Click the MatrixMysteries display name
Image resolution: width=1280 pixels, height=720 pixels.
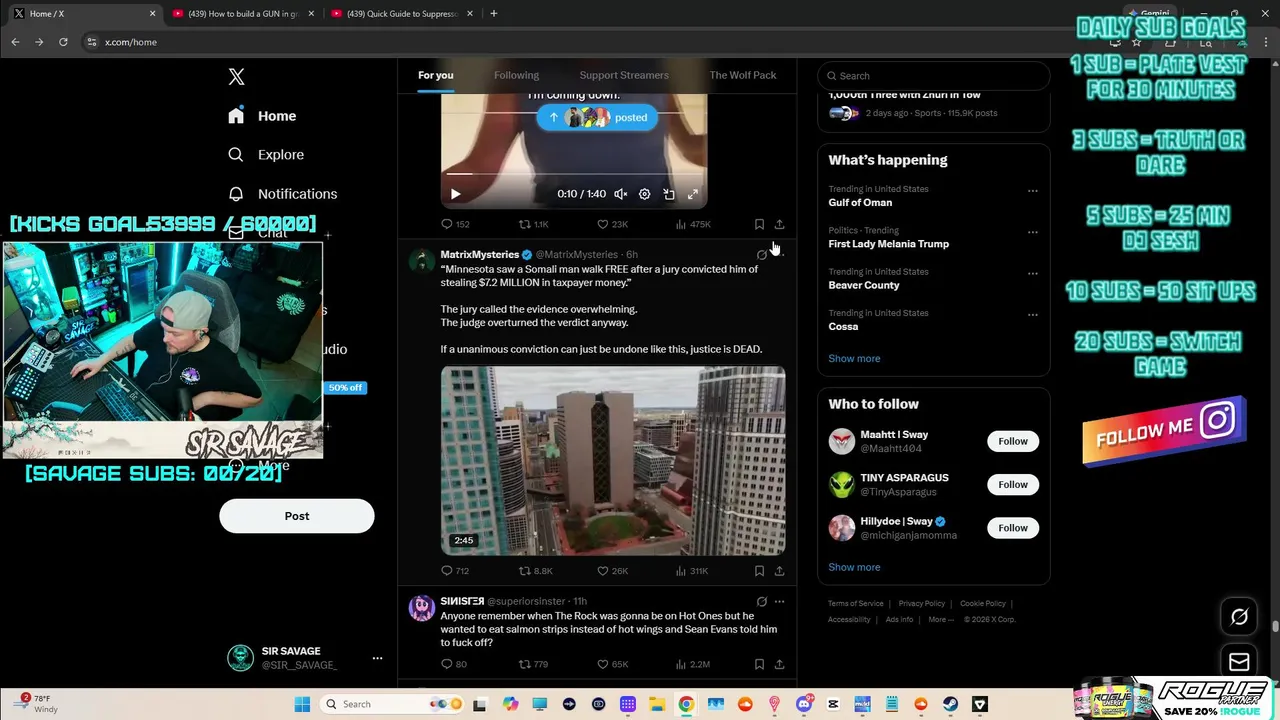tap(480, 255)
